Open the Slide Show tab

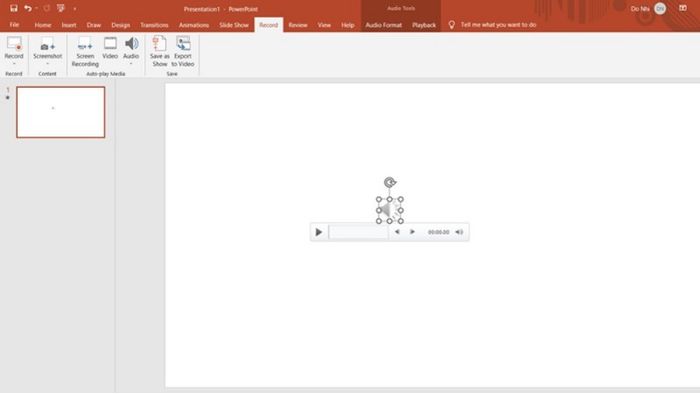[234, 25]
